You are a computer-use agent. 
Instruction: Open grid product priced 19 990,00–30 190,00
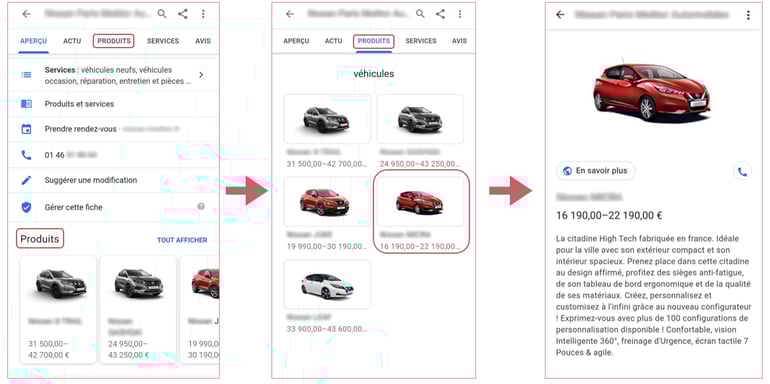[327, 214]
